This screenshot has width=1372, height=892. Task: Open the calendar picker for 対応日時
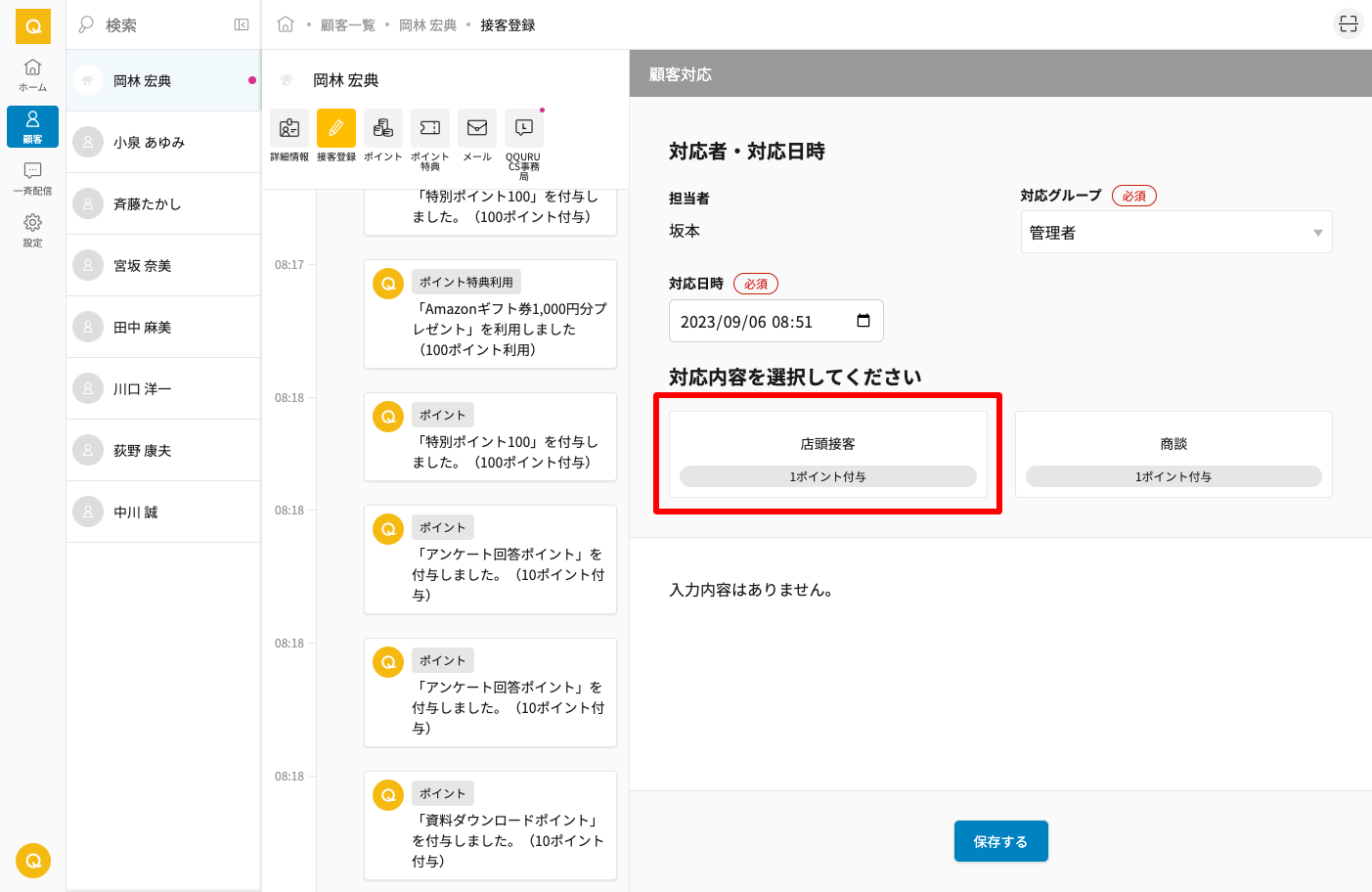pos(863,321)
